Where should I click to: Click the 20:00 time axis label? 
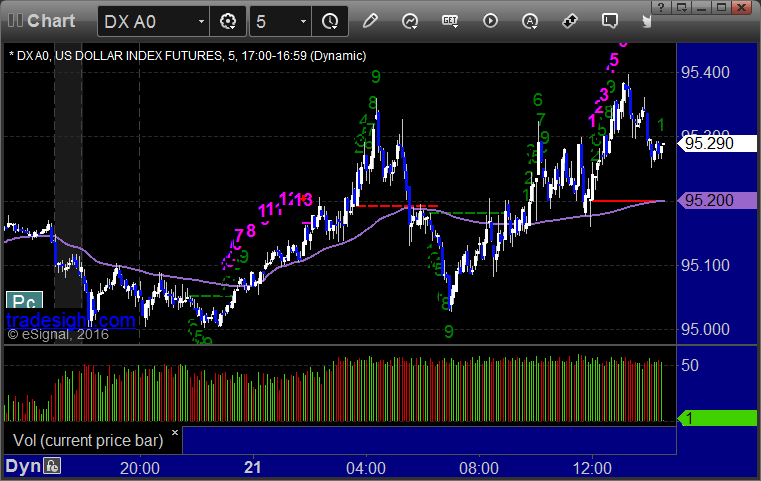tap(140, 468)
